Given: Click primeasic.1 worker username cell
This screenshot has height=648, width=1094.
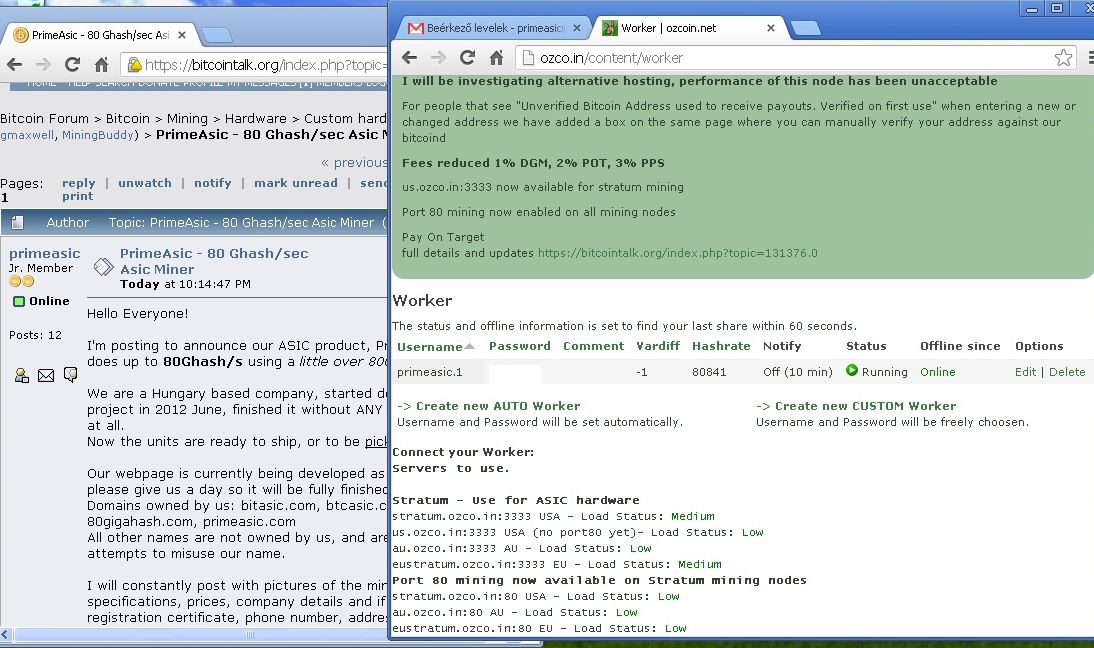Looking at the screenshot, I should tap(430, 372).
